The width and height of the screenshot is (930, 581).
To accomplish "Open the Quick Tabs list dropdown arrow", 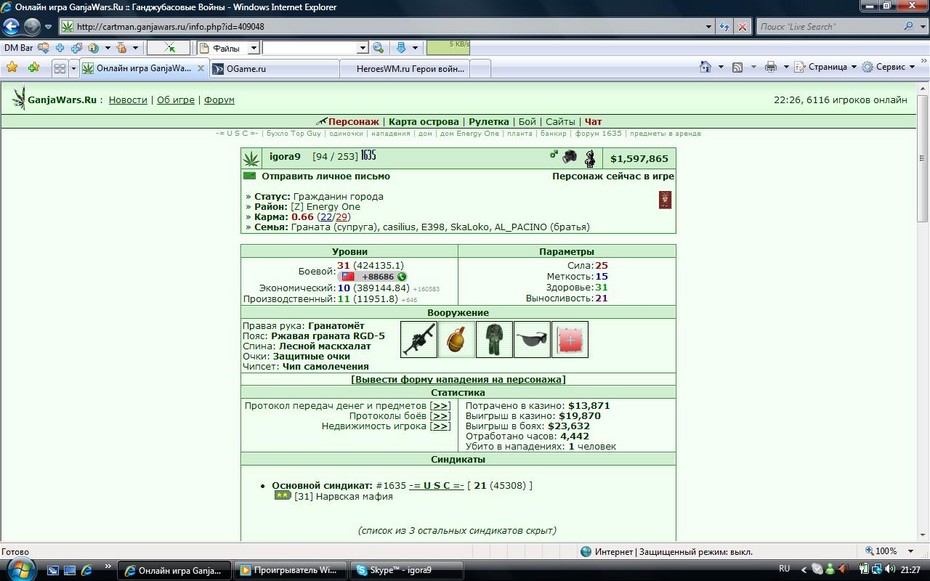I will [74, 69].
